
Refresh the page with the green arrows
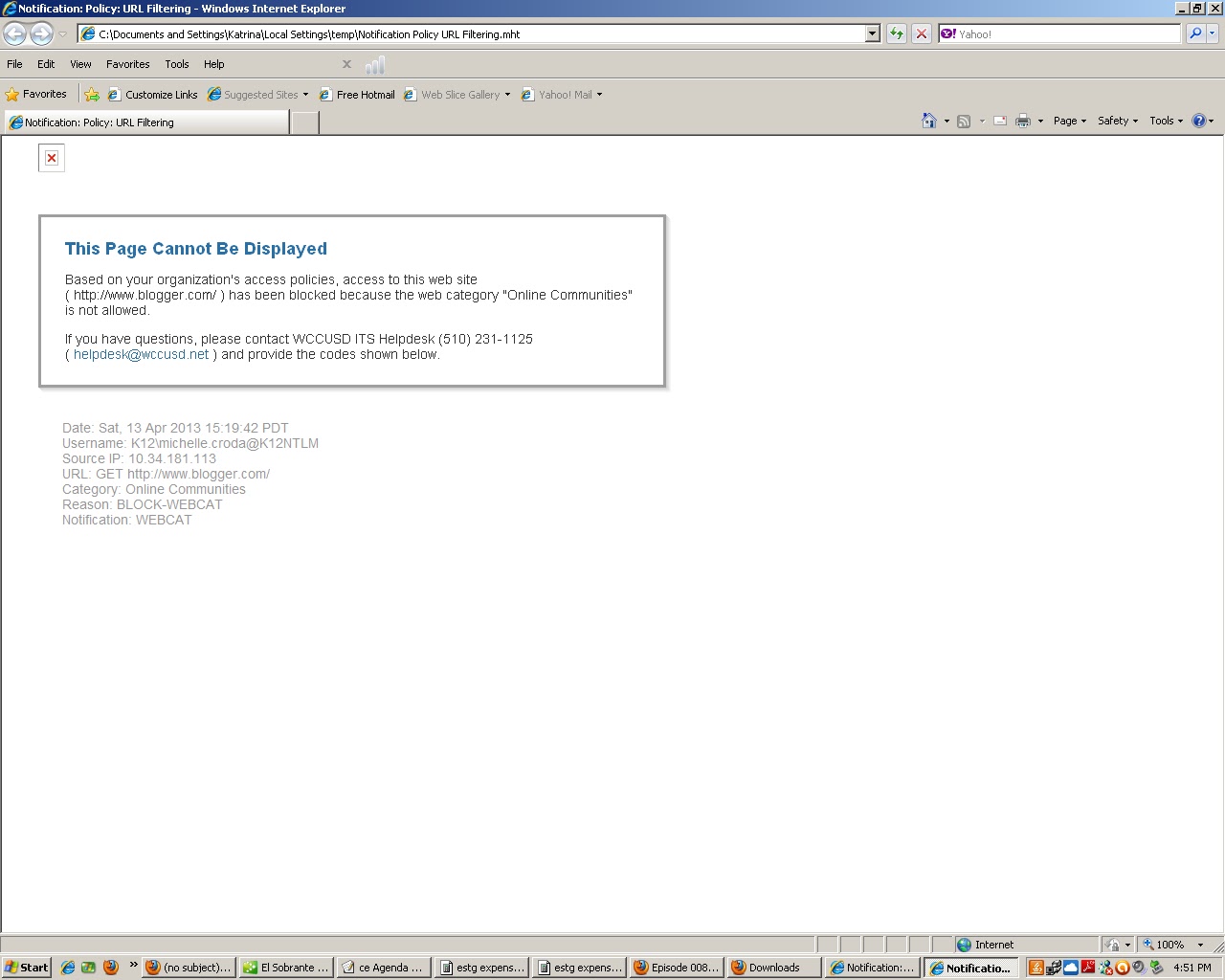pos(897,34)
